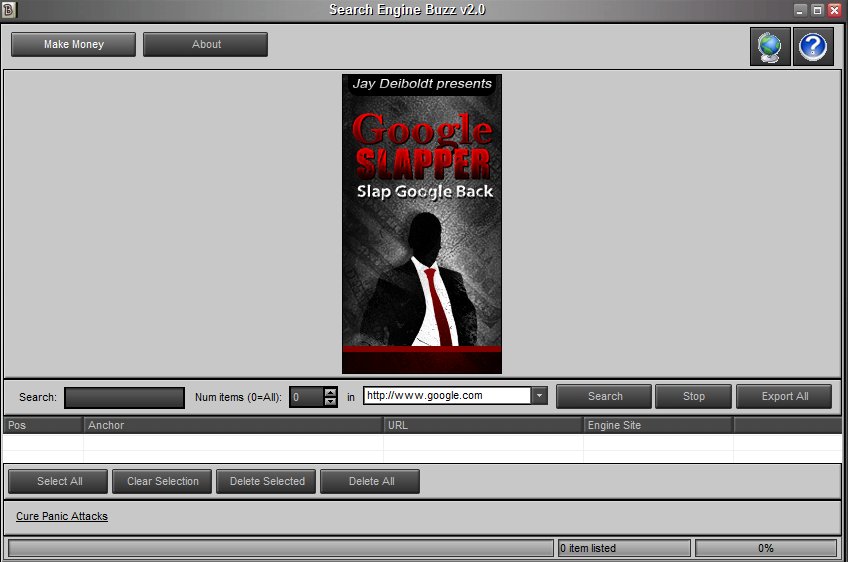Minimize the Search Engine Buzz window
This screenshot has height=562, width=848.
point(800,10)
